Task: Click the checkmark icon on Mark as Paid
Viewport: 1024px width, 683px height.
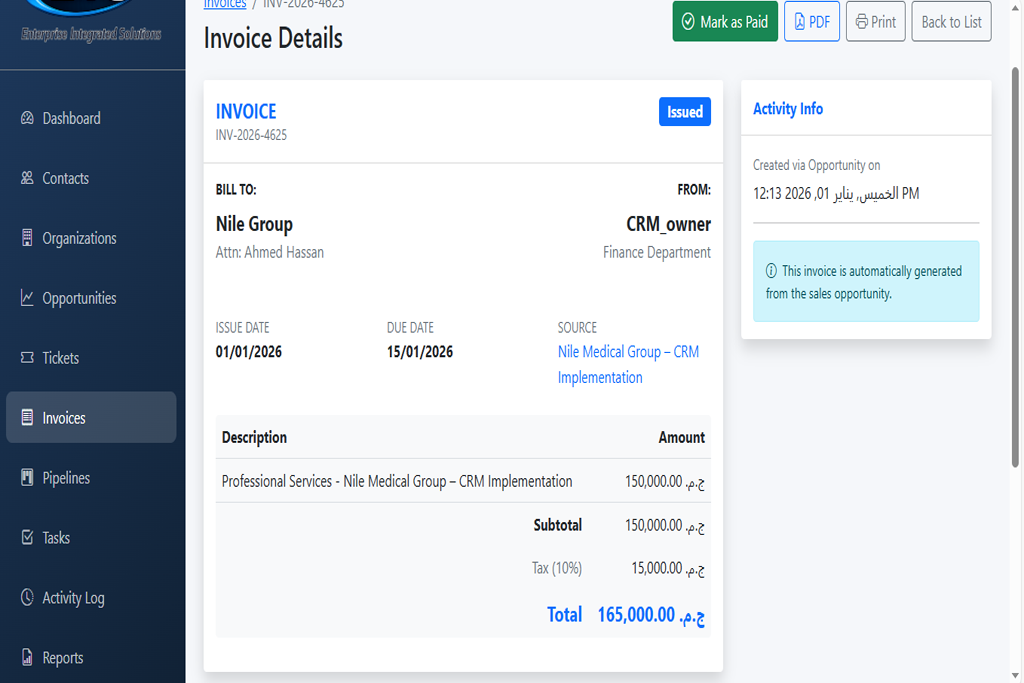Action: (689, 20)
